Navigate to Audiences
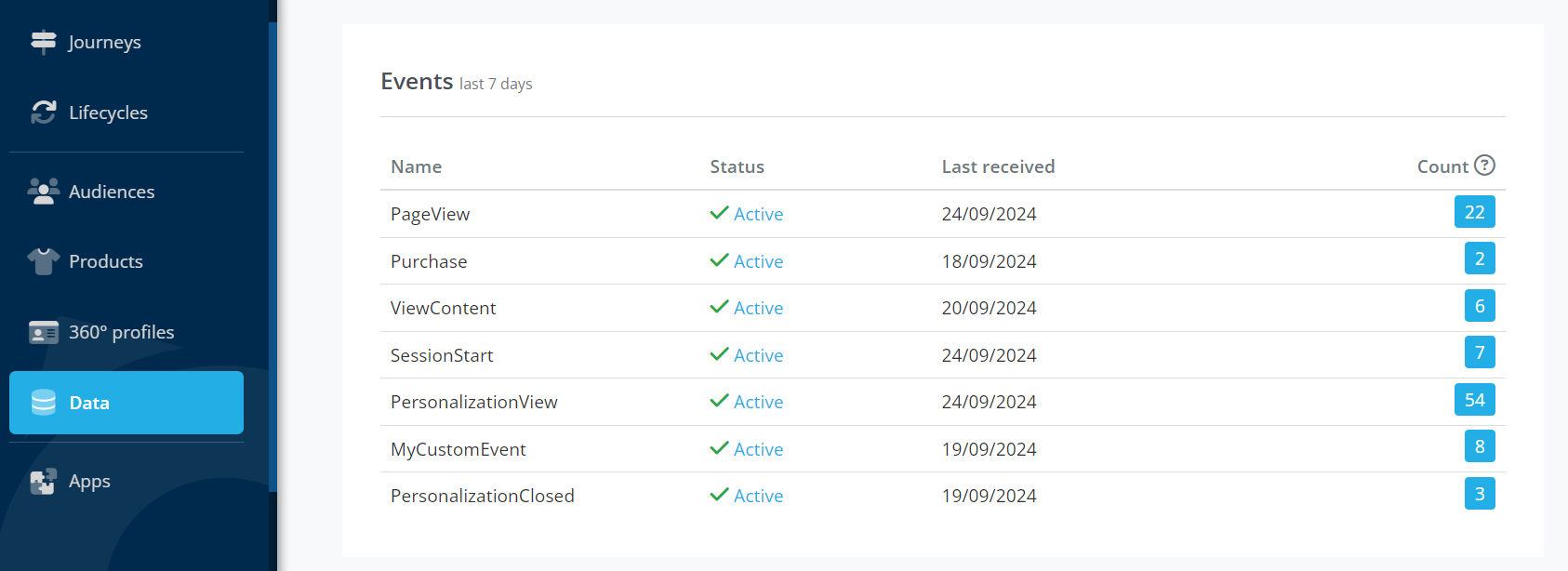 tap(126, 192)
